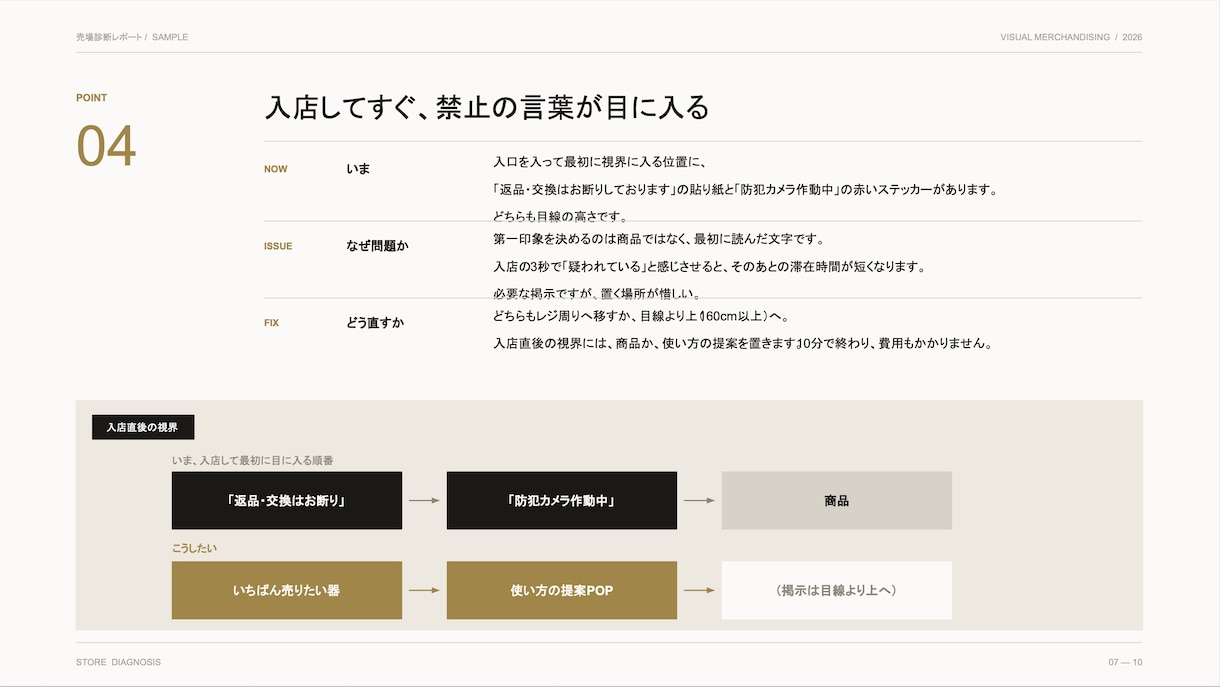The width and height of the screenshot is (1220, 687).
Task: Click the caption 'いま、入店して最初に目に入る順番'
Action: tap(253, 461)
